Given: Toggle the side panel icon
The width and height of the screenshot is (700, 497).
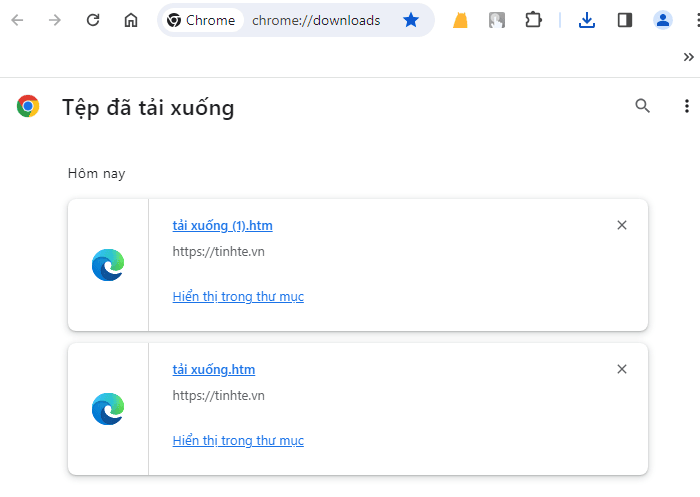Looking at the screenshot, I should (x=625, y=20).
